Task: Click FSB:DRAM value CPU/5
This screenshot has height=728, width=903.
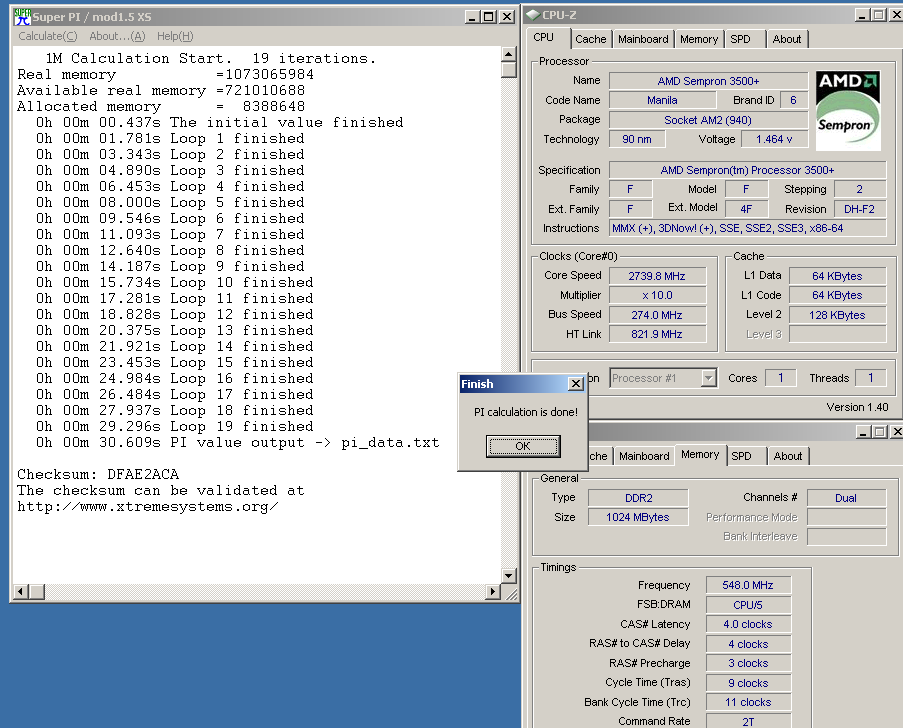Action: coord(748,605)
